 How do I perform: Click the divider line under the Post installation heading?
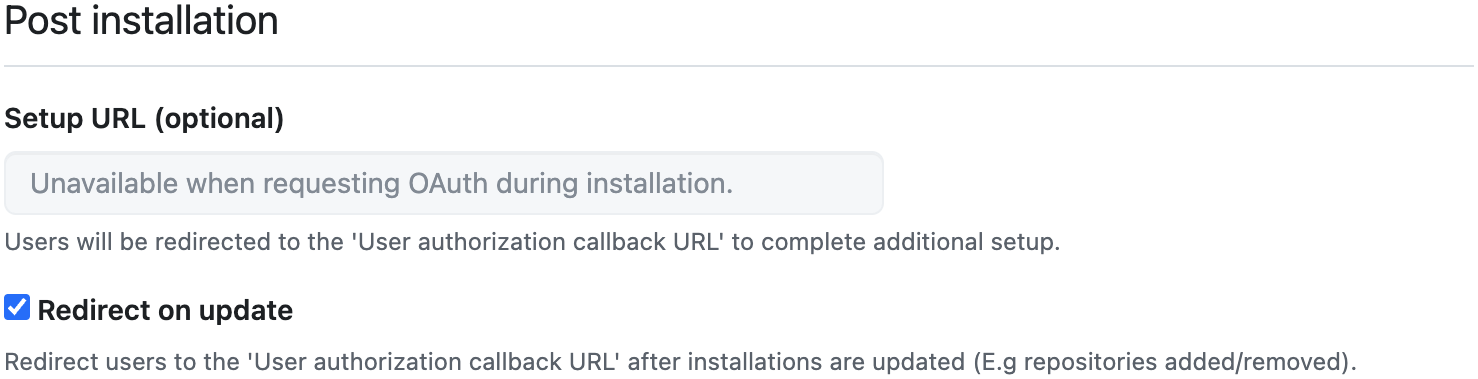pyautogui.click(x=739, y=66)
